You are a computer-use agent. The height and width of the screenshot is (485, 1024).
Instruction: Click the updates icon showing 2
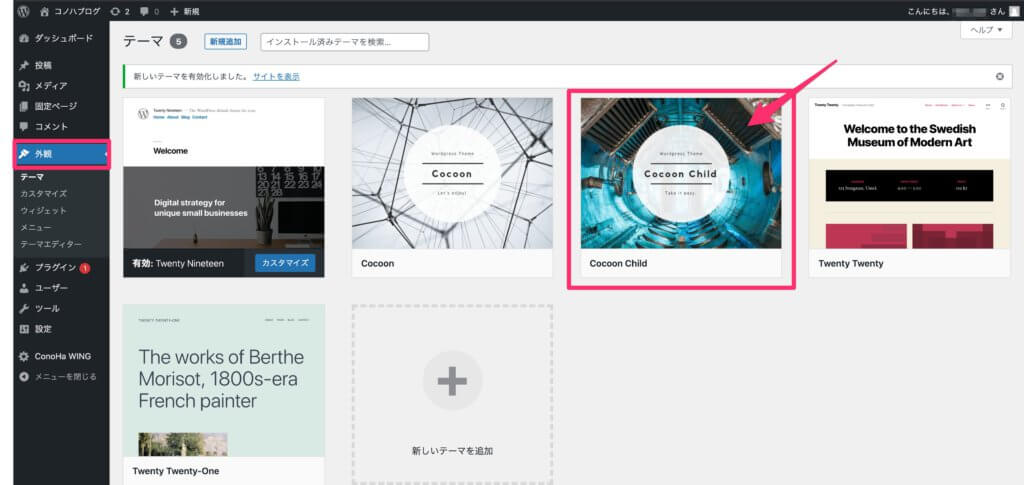pyautogui.click(x=120, y=11)
